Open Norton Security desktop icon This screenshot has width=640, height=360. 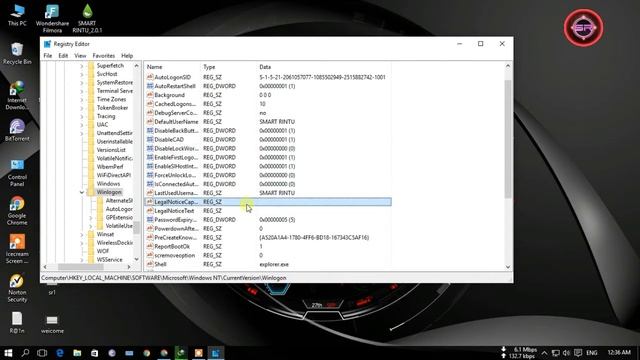tap(17, 288)
